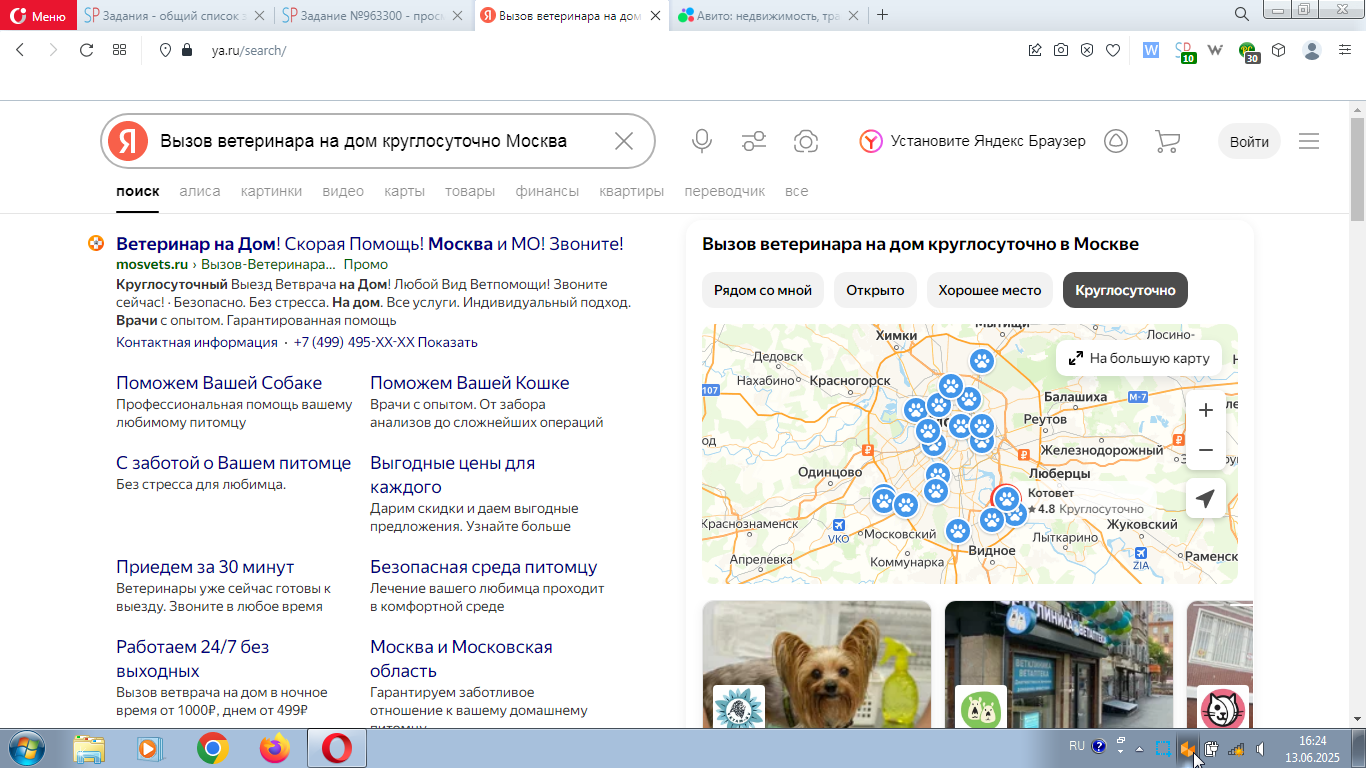Viewport: 1366px width, 768px height.
Task: Reveal phone number with Показать
Action: (x=447, y=342)
